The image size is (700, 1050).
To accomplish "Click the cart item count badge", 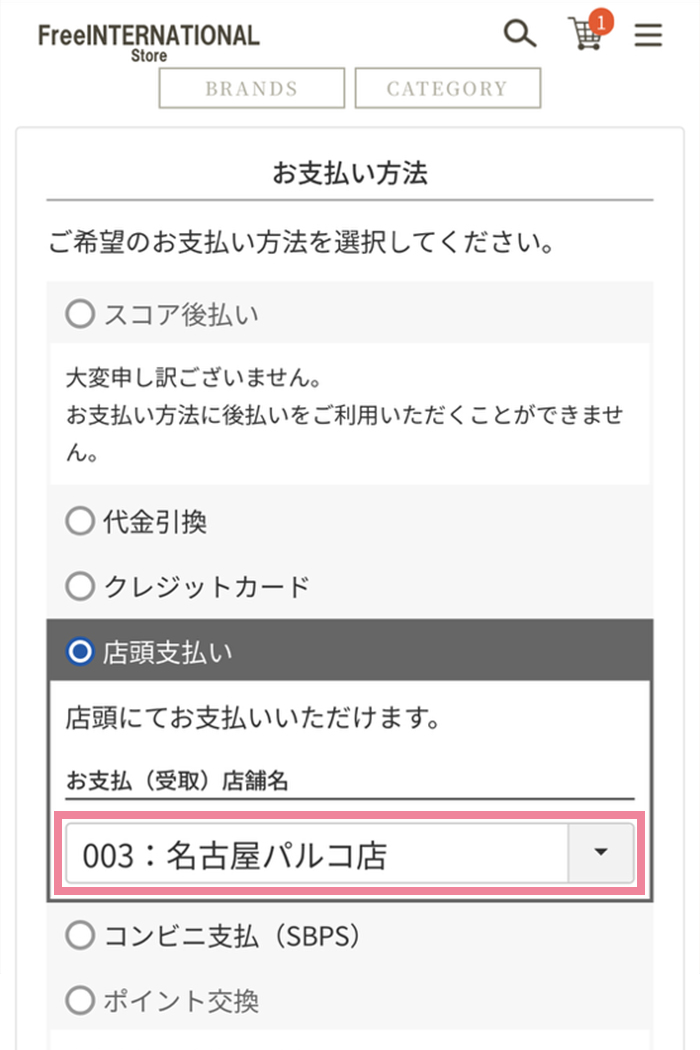I will click(x=601, y=20).
